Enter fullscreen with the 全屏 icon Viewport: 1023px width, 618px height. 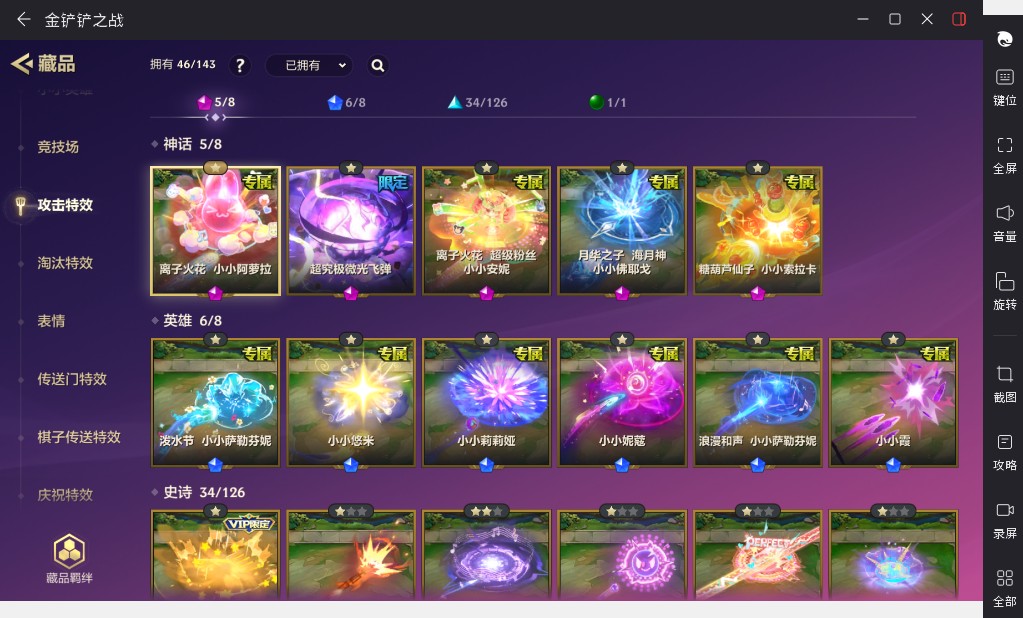[x=1005, y=155]
